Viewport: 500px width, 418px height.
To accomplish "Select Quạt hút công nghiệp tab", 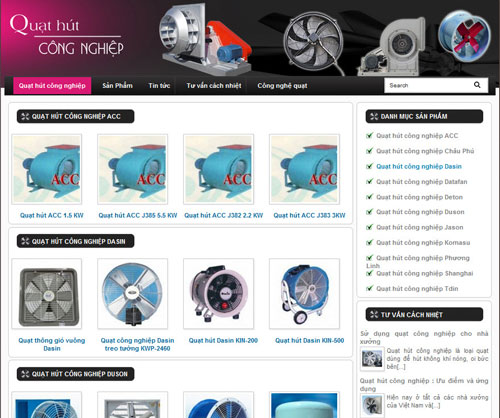I will [52, 86].
